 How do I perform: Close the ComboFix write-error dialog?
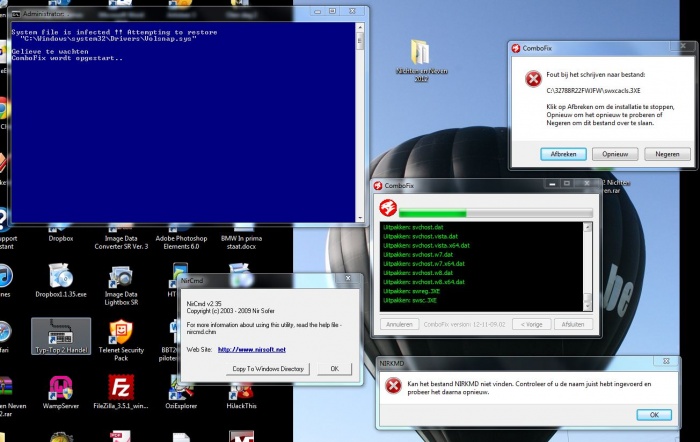point(683,46)
